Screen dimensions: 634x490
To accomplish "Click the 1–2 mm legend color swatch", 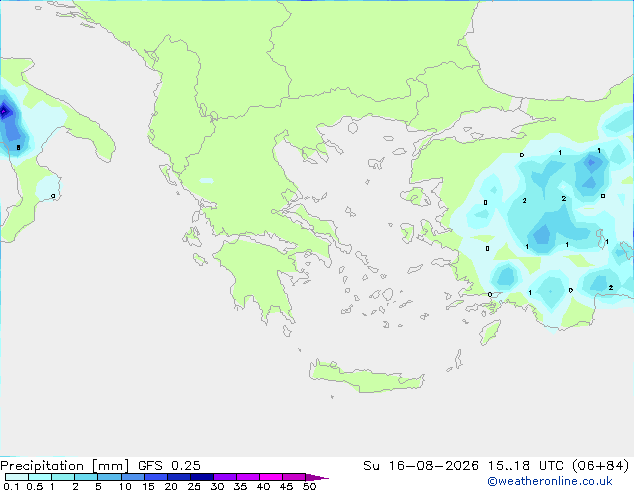I will (x=63, y=477).
